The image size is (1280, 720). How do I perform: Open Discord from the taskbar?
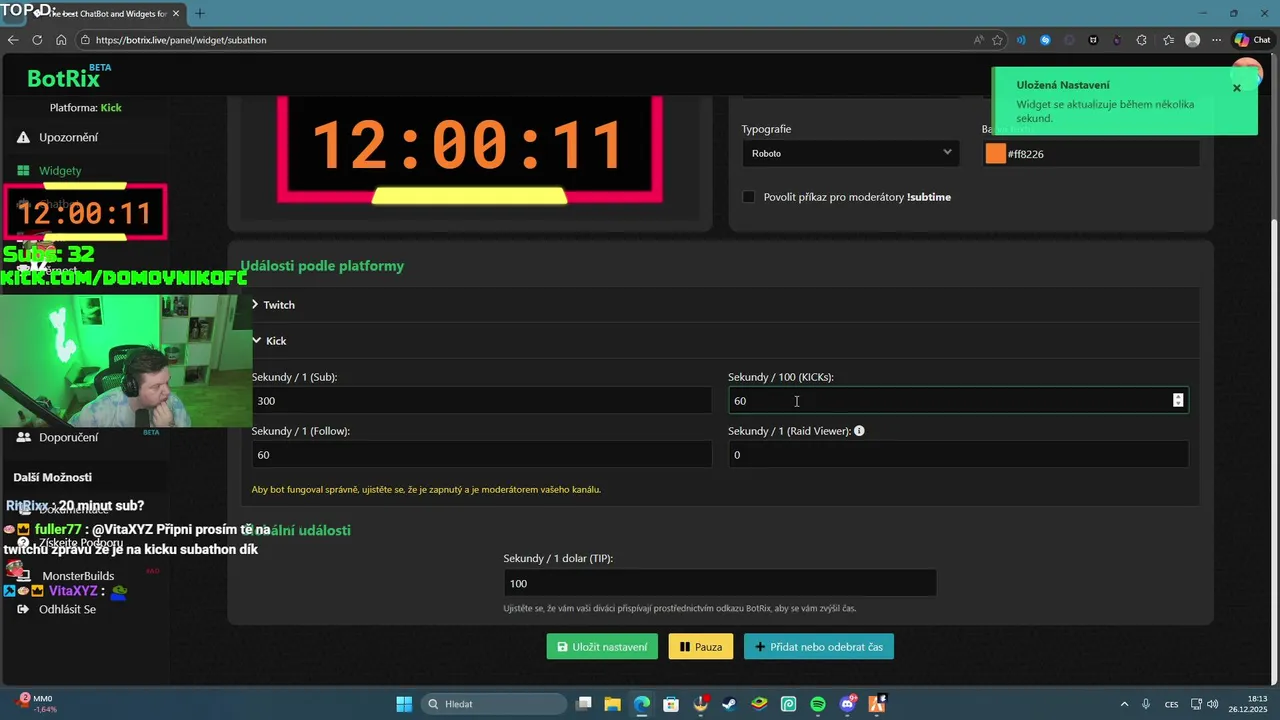coord(848,704)
